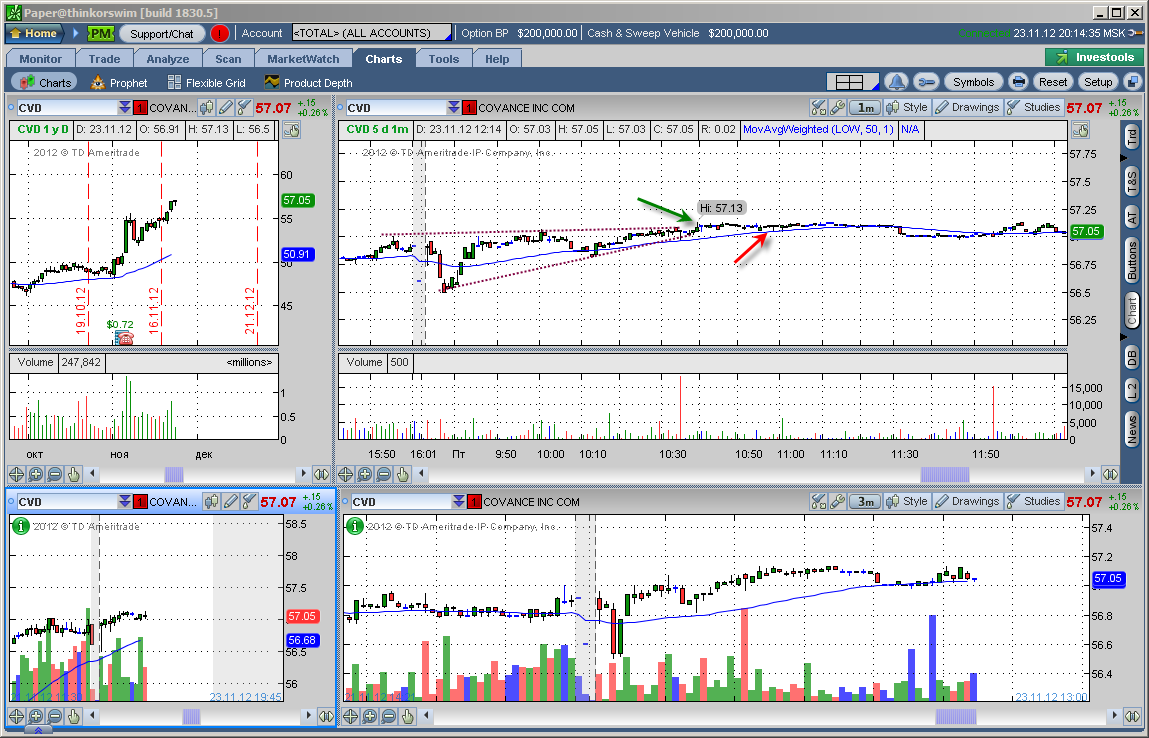Click the Symbols button
This screenshot has width=1149, height=738.
(973, 82)
